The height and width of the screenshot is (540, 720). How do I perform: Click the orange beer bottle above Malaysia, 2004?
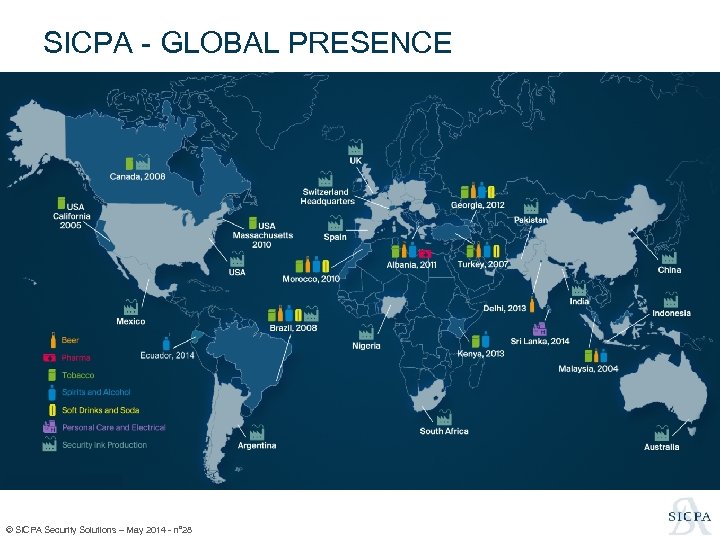(596, 355)
